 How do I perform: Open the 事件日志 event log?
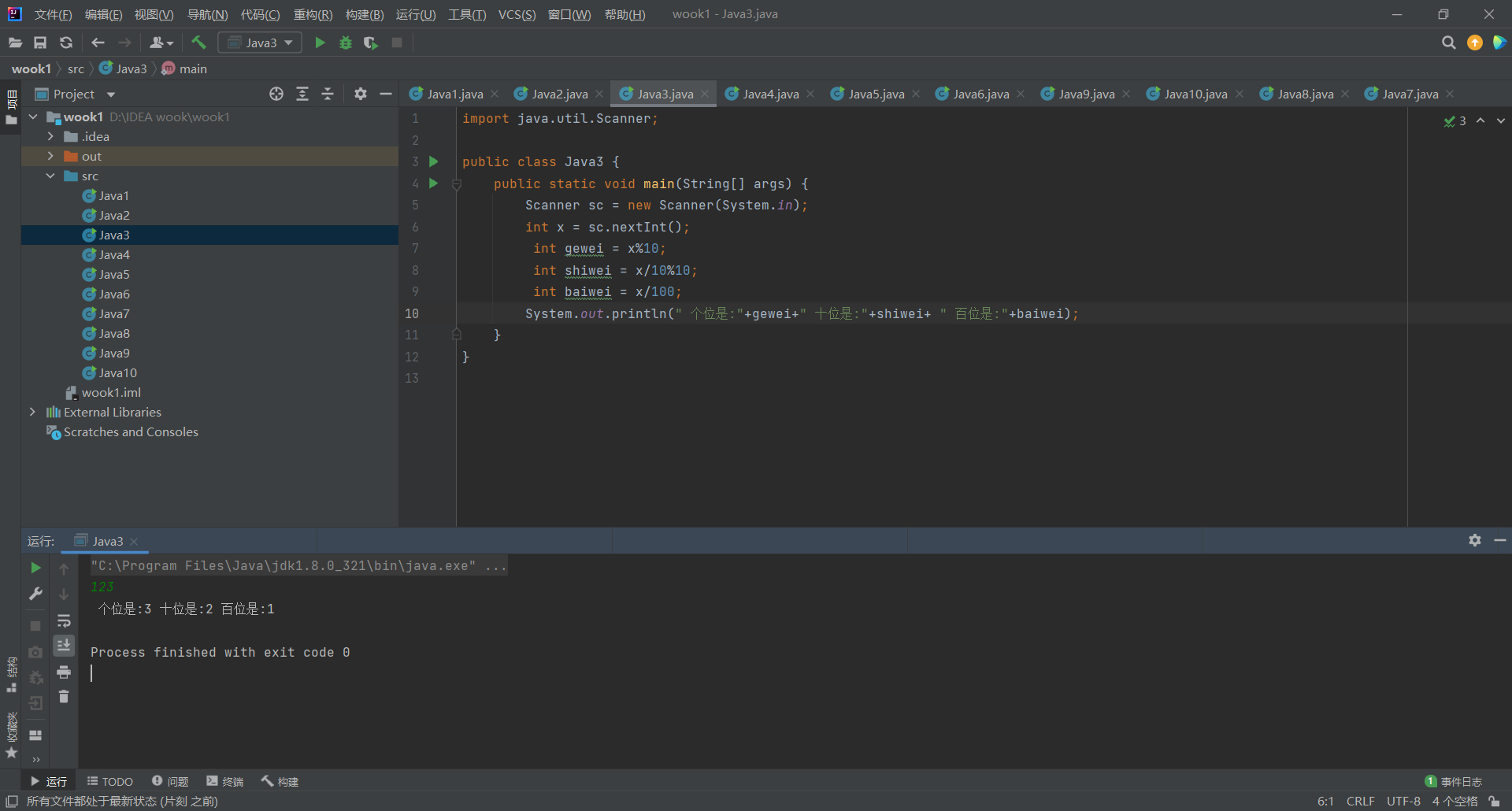point(1454,781)
